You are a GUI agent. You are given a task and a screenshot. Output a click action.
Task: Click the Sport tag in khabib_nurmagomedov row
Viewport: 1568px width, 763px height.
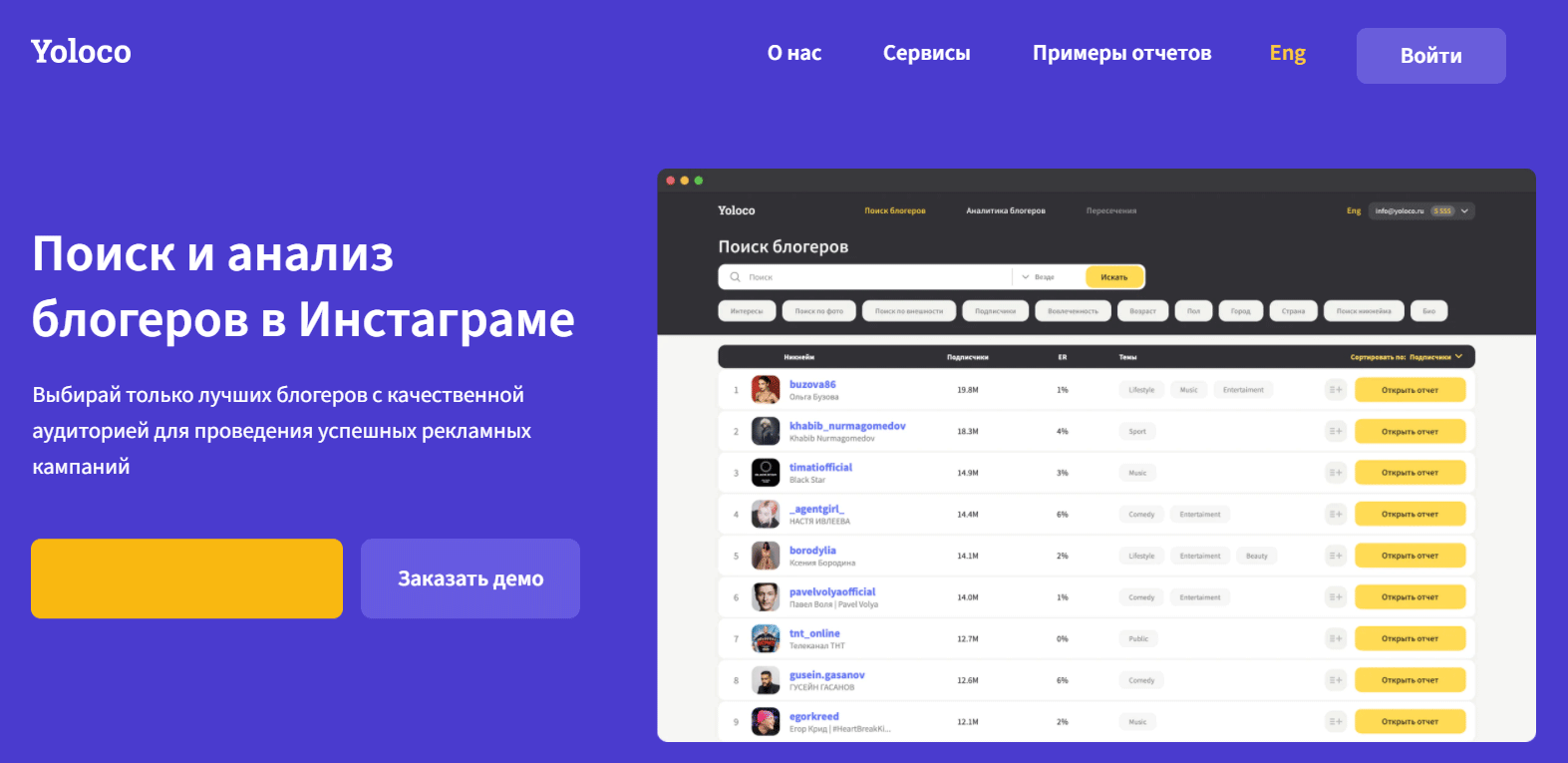point(1137,432)
